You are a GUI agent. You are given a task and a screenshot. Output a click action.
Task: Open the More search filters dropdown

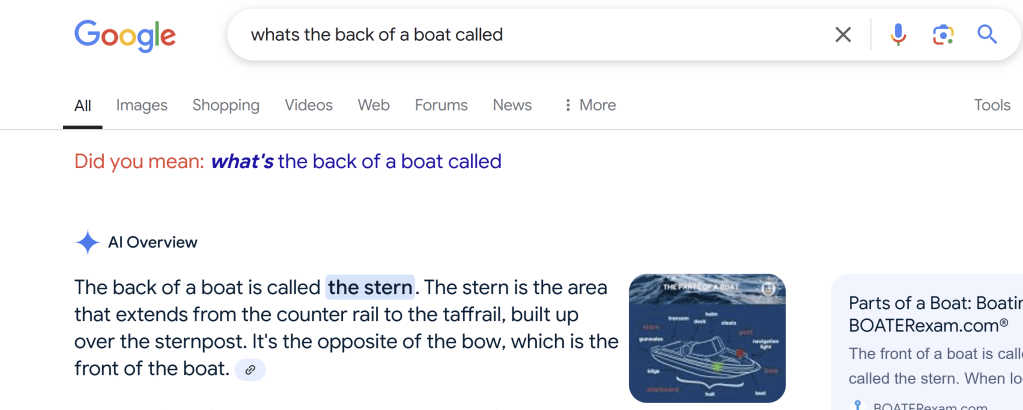(x=589, y=105)
